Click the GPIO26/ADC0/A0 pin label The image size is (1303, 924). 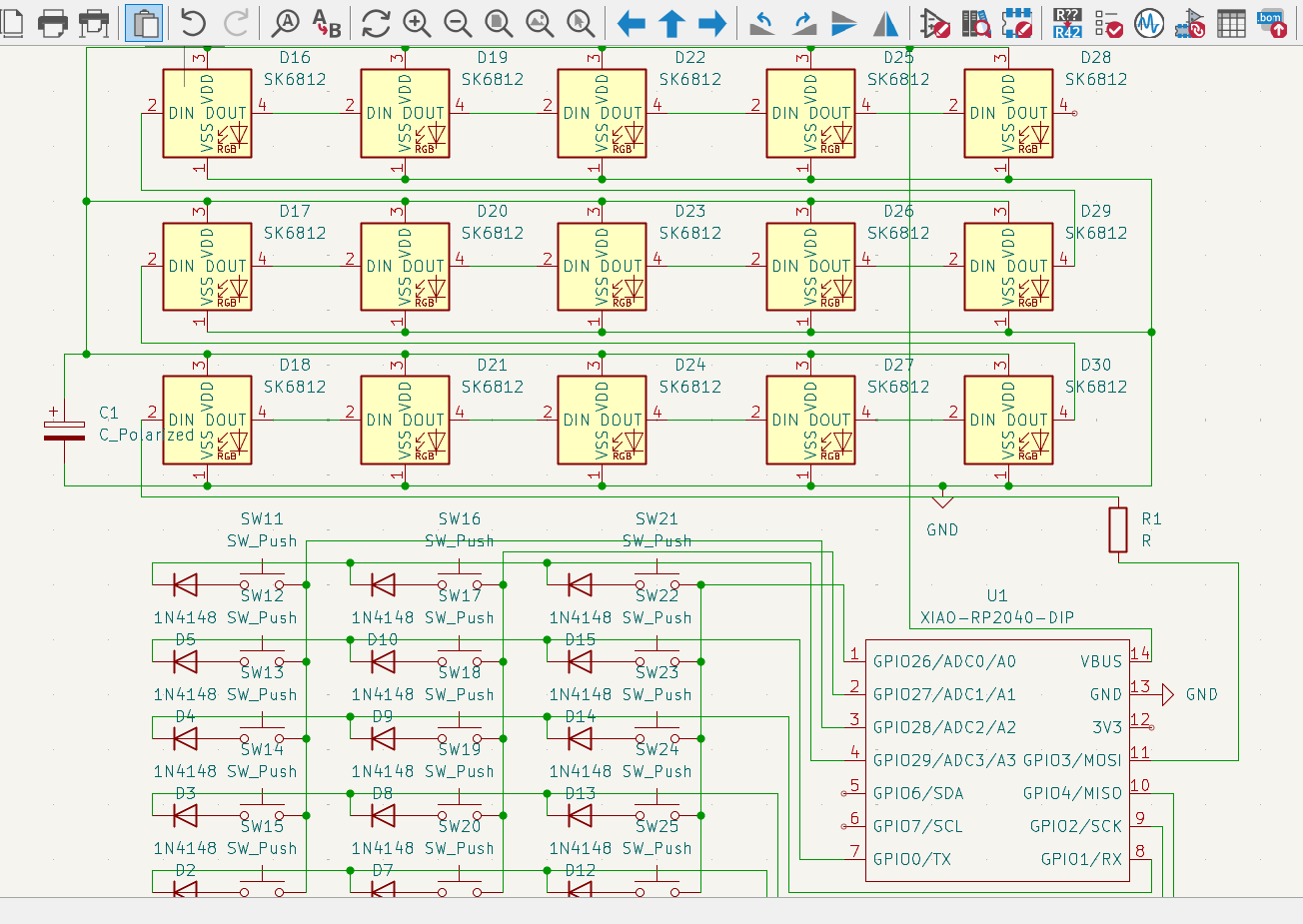(x=944, y=661)
